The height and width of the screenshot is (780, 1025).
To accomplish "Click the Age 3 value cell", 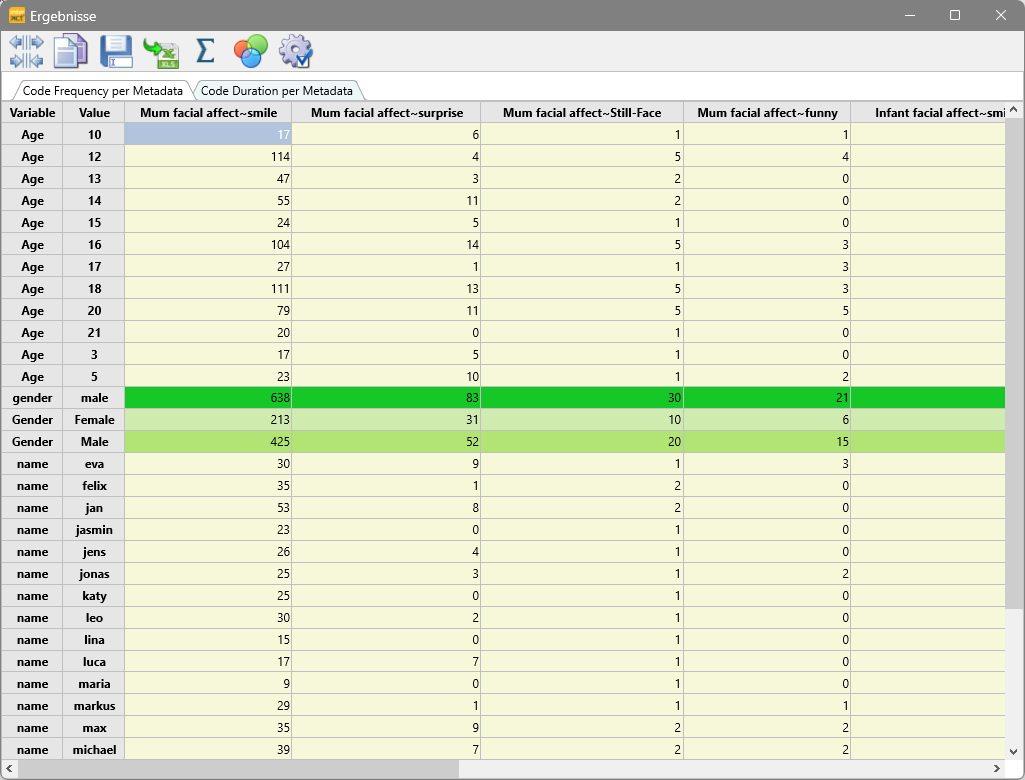I will coord(94,354).
